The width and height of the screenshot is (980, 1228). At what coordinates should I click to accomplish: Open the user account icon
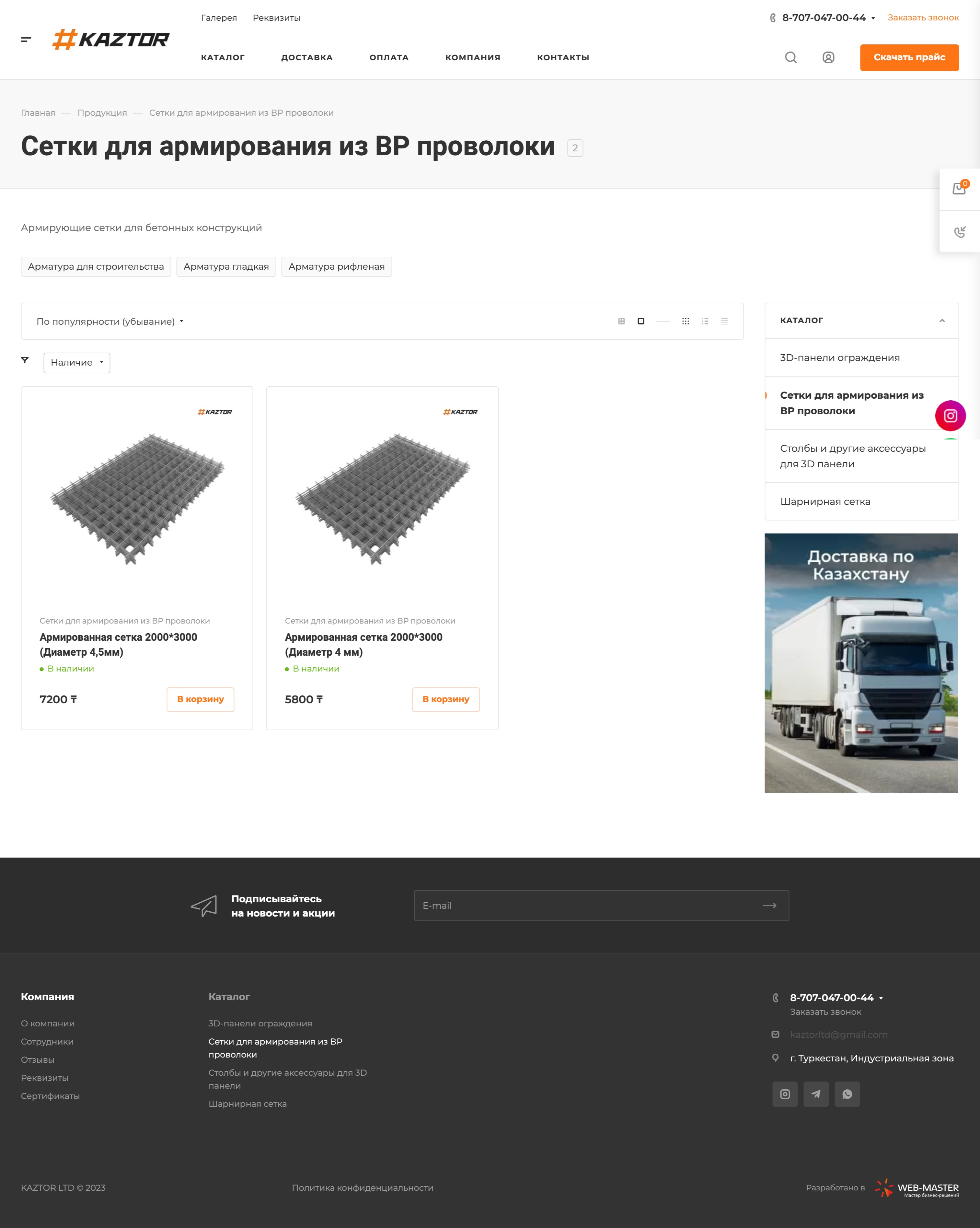click(x=828, y=57)
